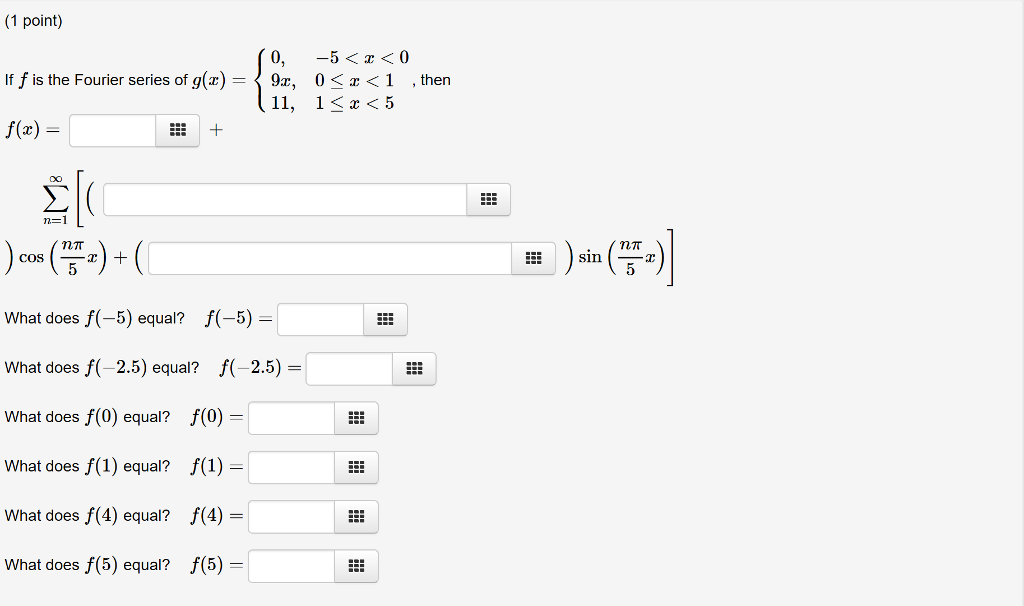This screenshot has height=606, width=1024.
Task: Click the '(1 point)' label
Action: 33,21
